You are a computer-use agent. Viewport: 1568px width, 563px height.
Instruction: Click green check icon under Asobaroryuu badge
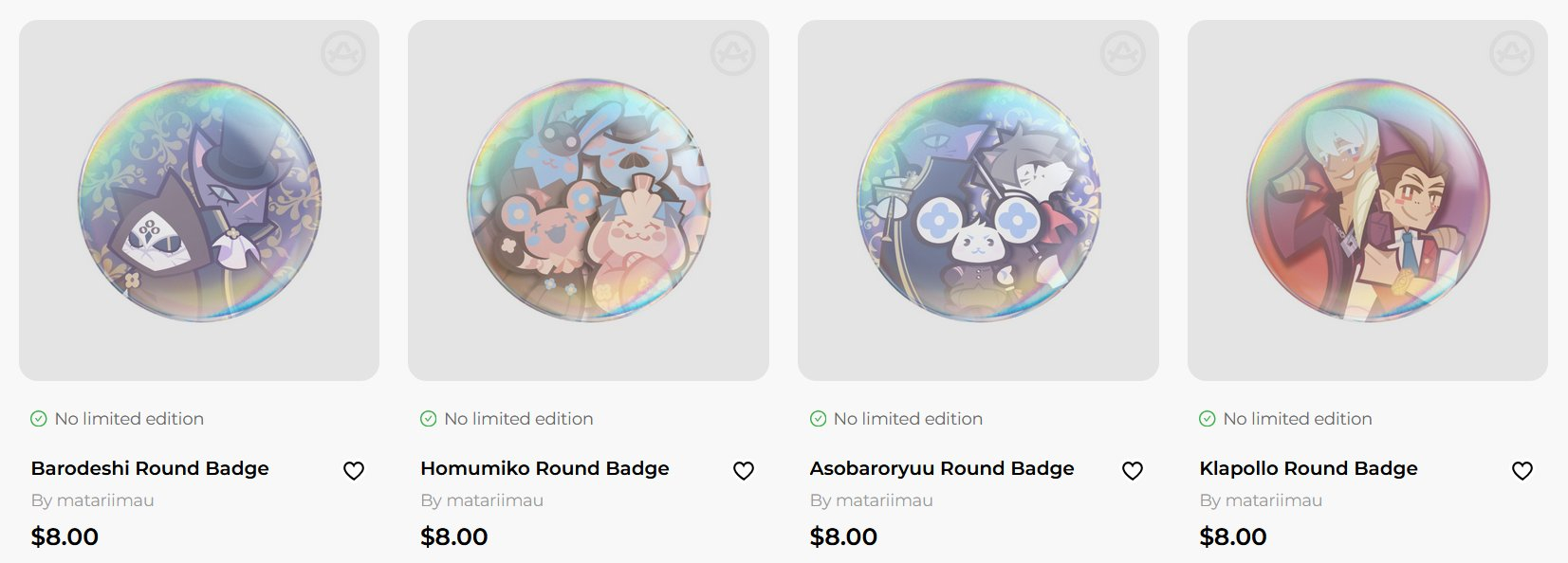tap(818, 419)
